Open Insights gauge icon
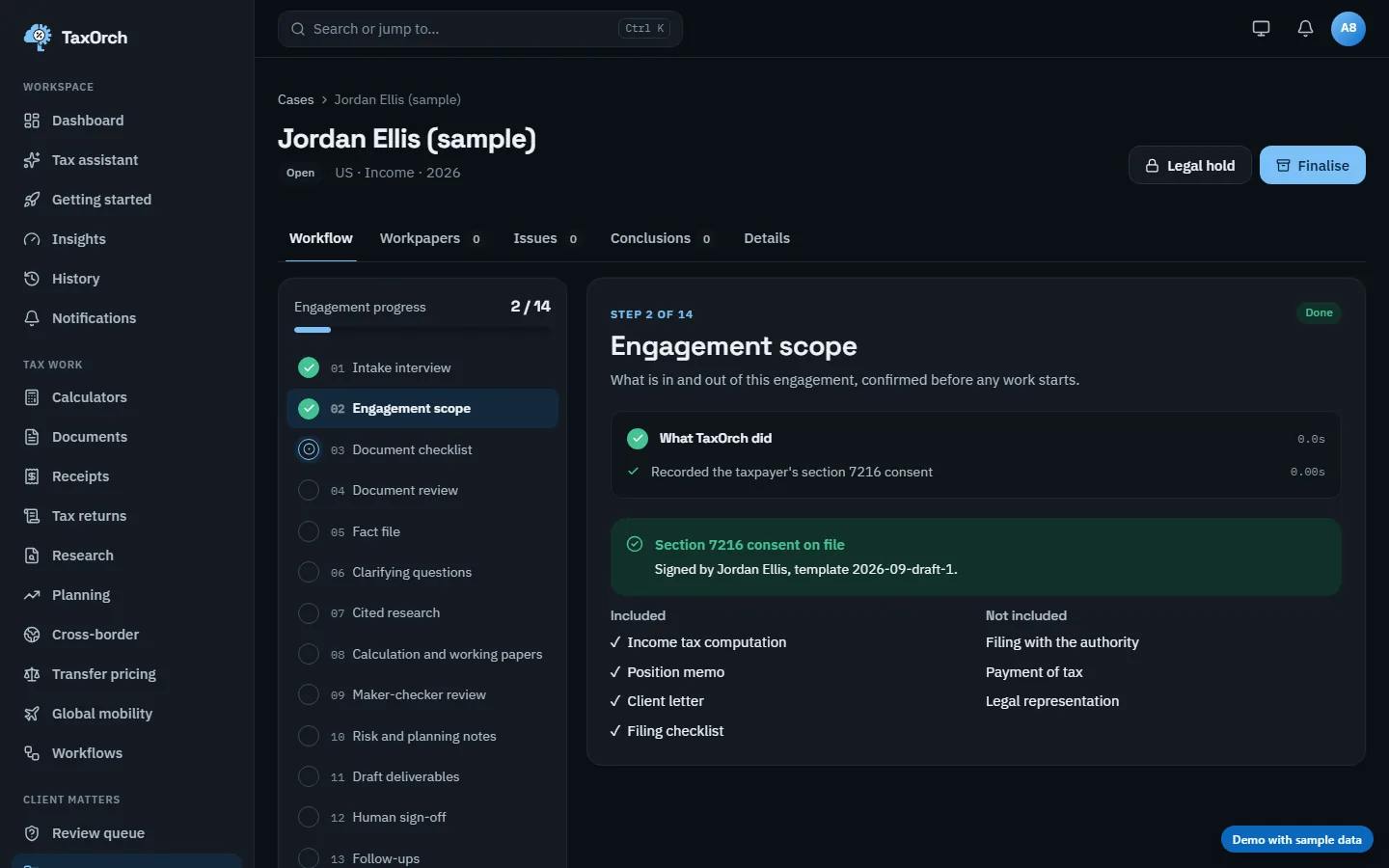1389x868 pixels. 32,239
